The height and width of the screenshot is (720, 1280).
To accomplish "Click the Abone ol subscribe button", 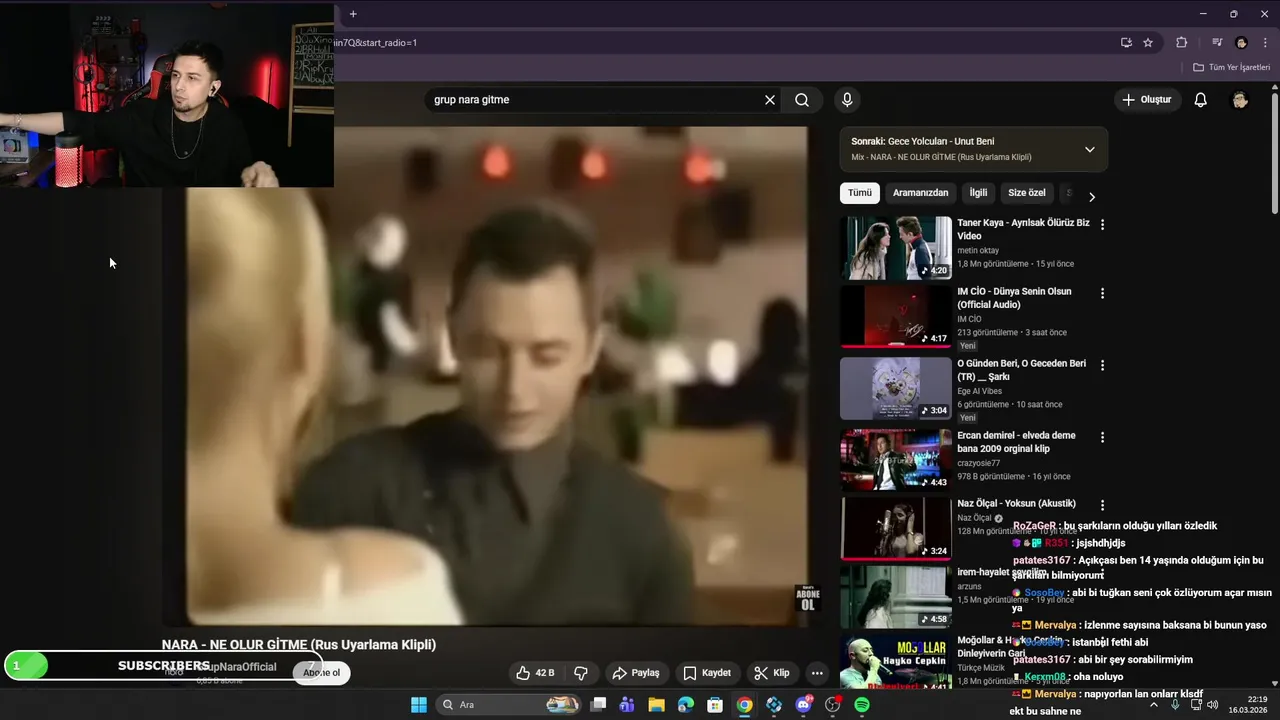I will [x=321, y=673].
